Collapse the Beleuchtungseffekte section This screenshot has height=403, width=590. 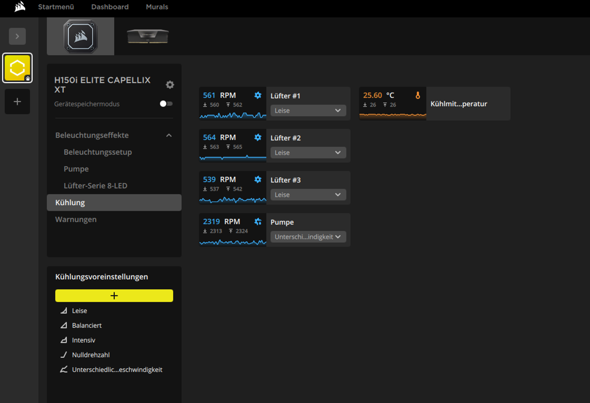point(169,135)
